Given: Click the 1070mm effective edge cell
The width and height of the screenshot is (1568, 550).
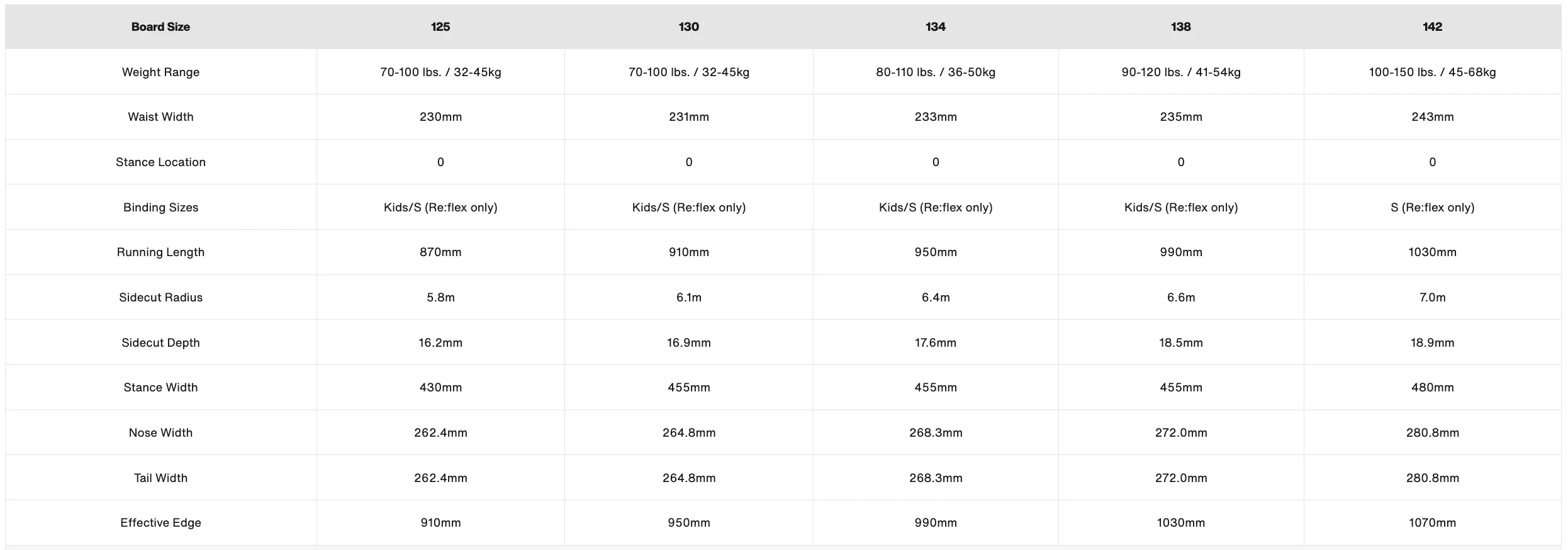Looking at the screenshot, I should pyautogui.click(x=1432, y=522).
